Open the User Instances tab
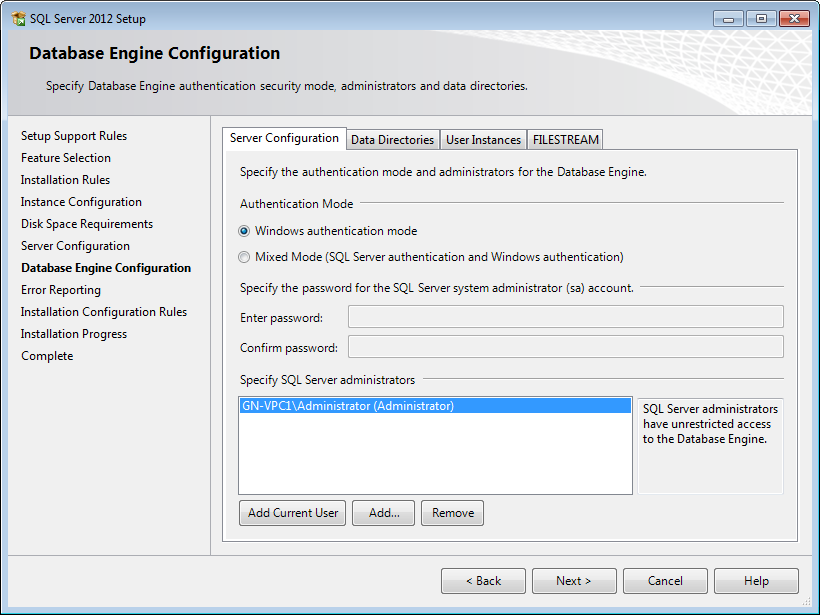Image resolution: width=820 pixels, height=615 pixels. tap(483, 140)
